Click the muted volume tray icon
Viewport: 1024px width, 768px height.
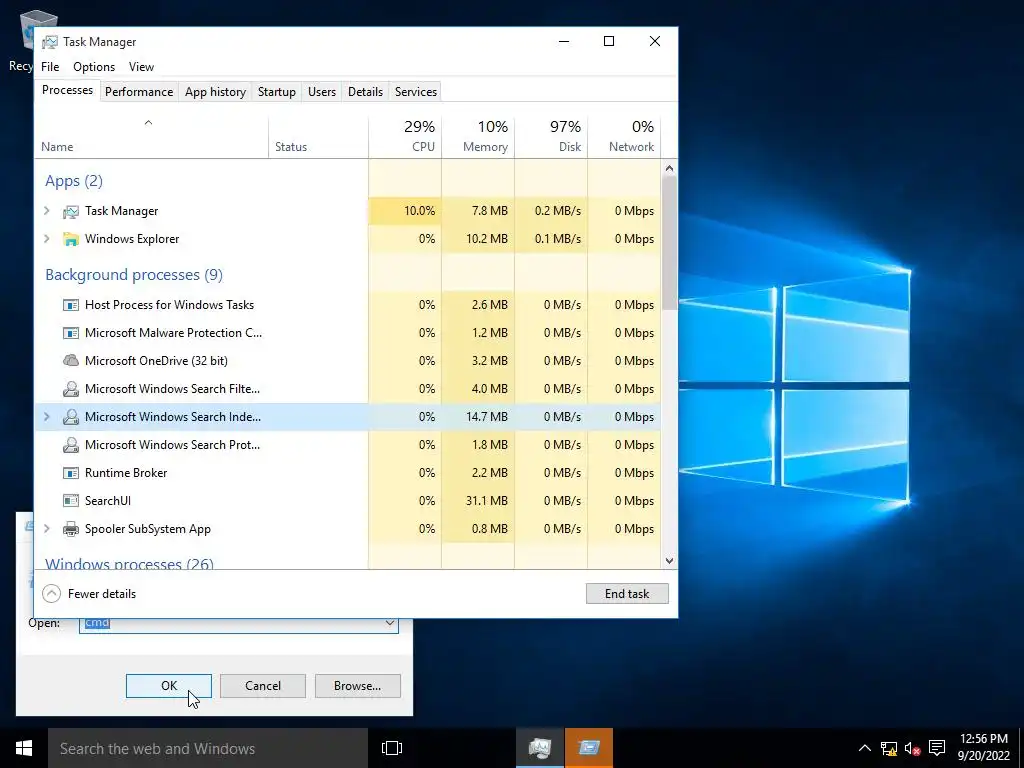click(x=912, y=748)
